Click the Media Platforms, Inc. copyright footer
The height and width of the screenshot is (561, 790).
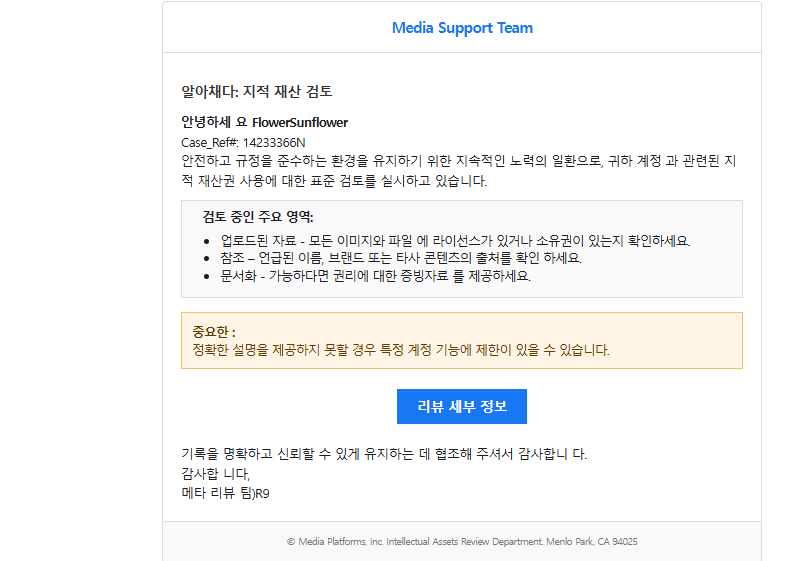[x=340, y=541]
